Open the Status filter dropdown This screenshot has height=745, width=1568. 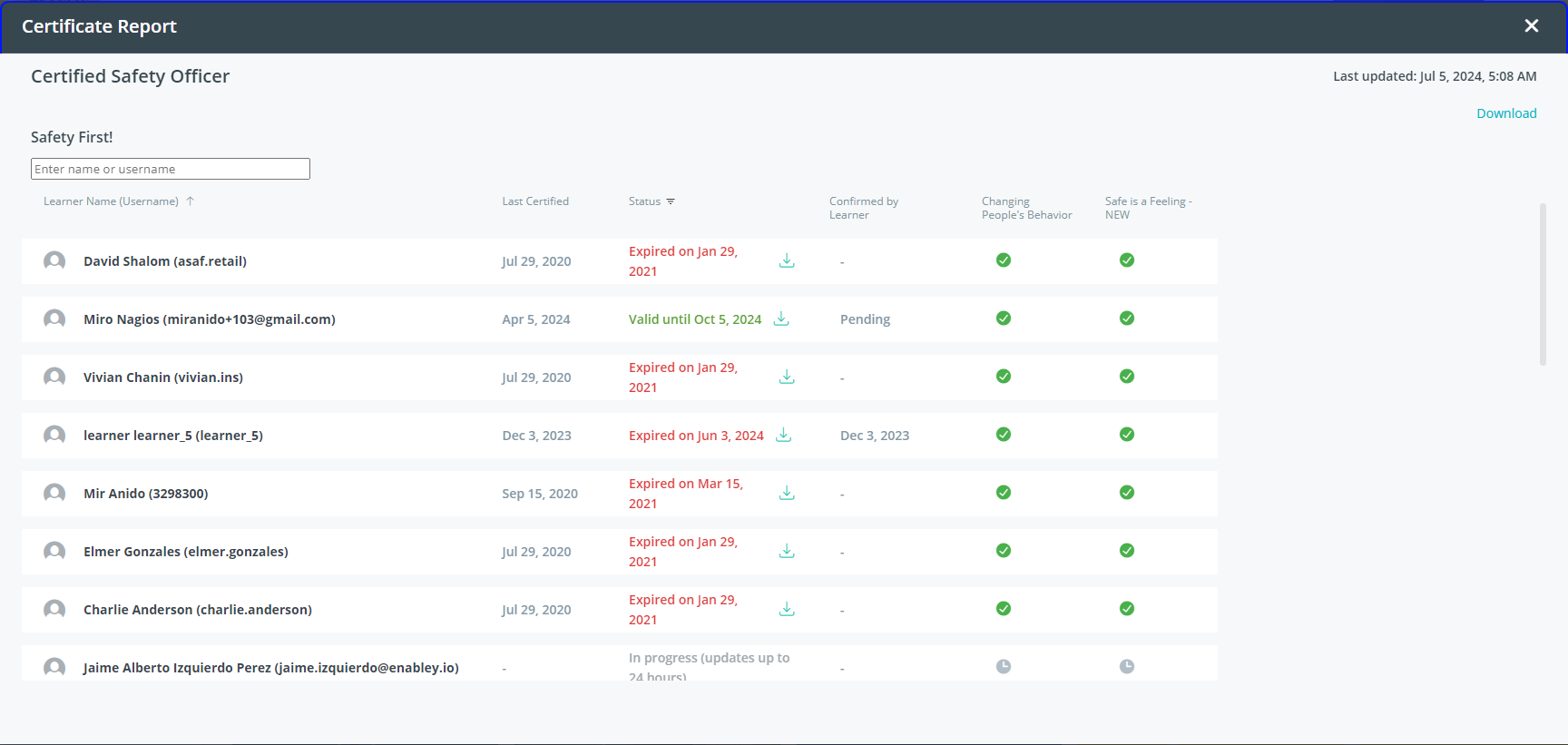(x=671, y=201)
